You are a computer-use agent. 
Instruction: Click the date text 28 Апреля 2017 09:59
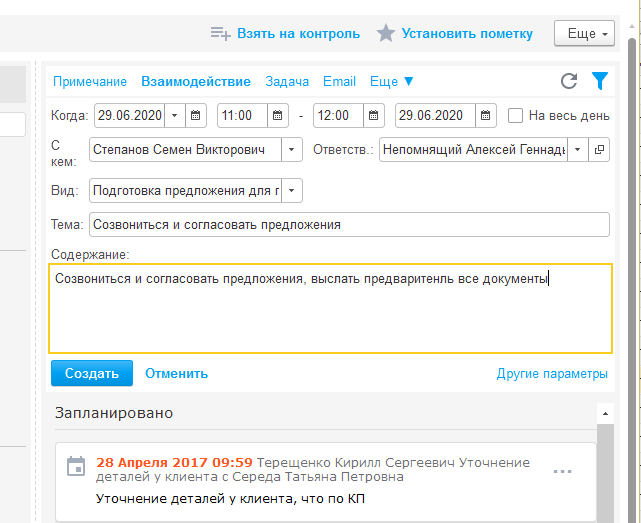(x=175, y=462)
